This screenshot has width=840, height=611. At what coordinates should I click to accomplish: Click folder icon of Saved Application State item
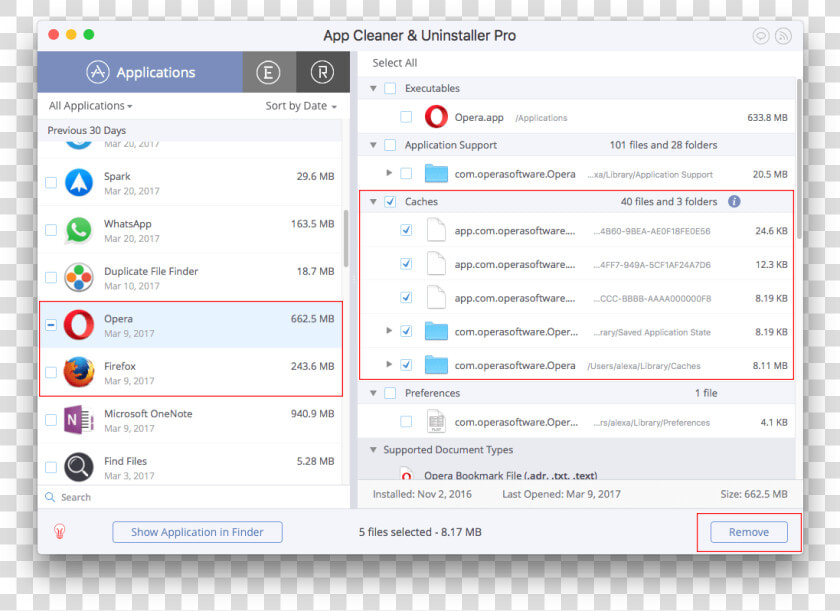coord(436,331)
